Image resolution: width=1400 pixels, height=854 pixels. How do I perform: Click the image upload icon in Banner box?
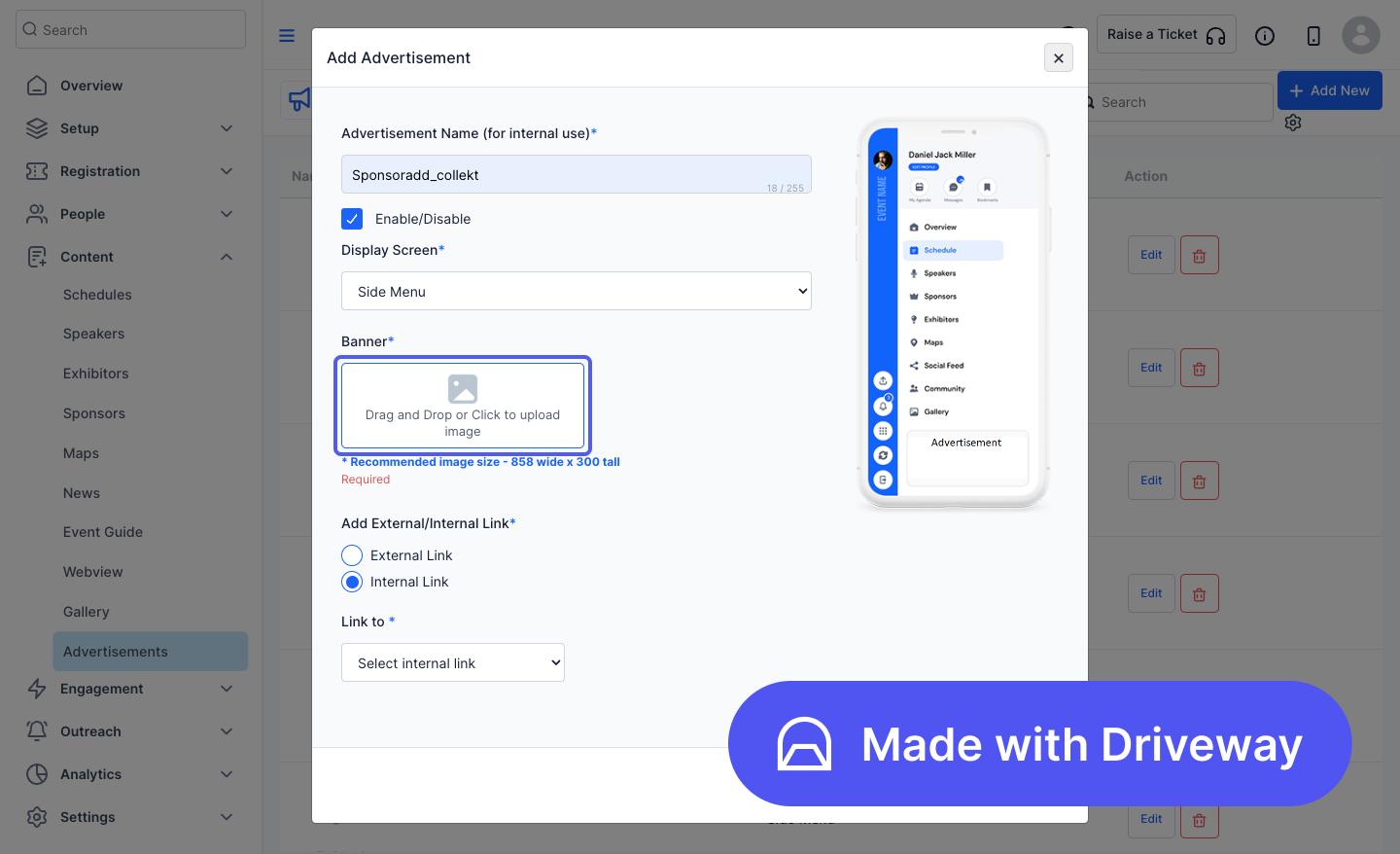(463, 389)
